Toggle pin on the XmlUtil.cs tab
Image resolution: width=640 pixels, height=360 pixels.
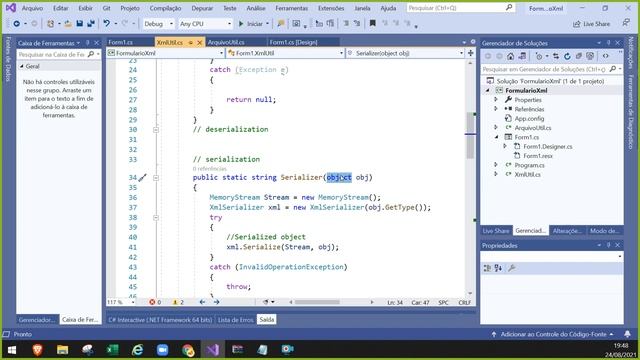[x=191, y=42]
